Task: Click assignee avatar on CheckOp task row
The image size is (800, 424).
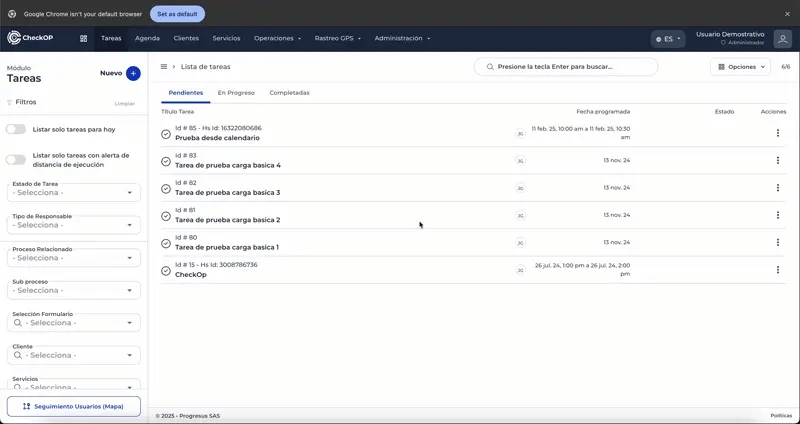Action: tap(520, 270)
